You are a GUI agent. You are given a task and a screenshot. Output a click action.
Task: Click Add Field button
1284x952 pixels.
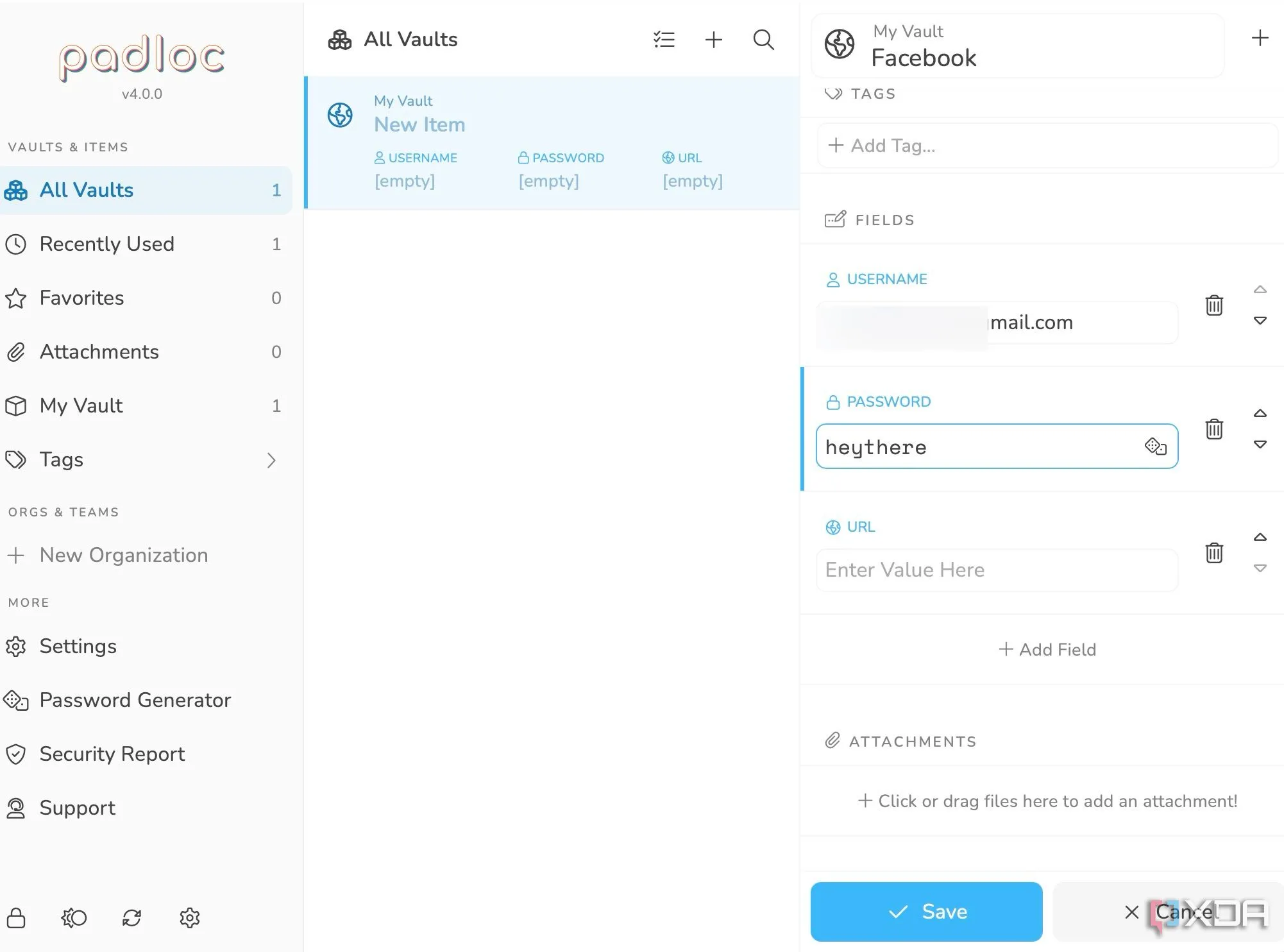(1047, 649)
